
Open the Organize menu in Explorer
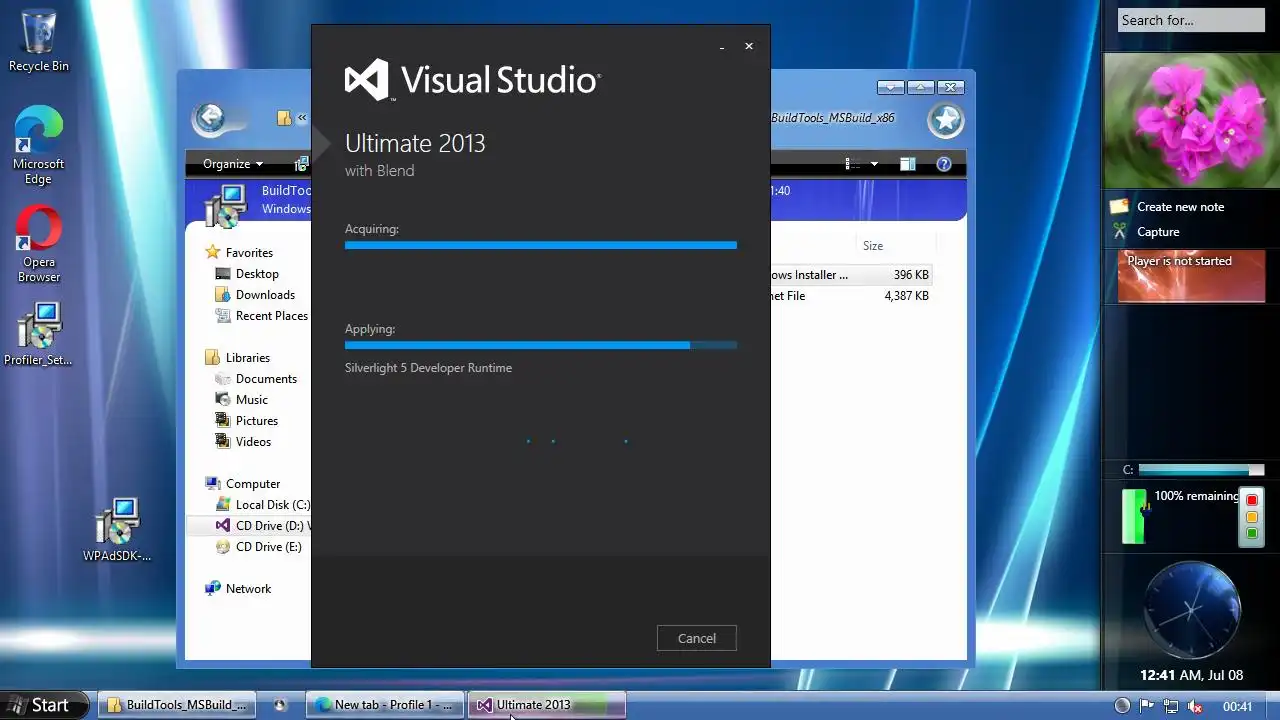[233, 164]
